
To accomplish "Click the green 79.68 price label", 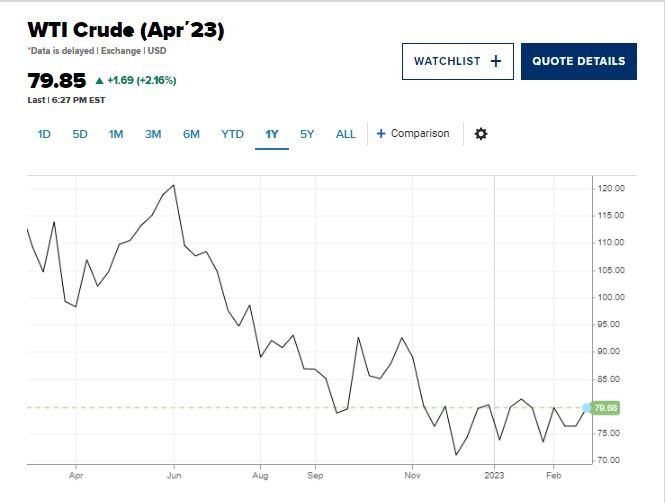I will pyautogui.click(x=606, y=408).
